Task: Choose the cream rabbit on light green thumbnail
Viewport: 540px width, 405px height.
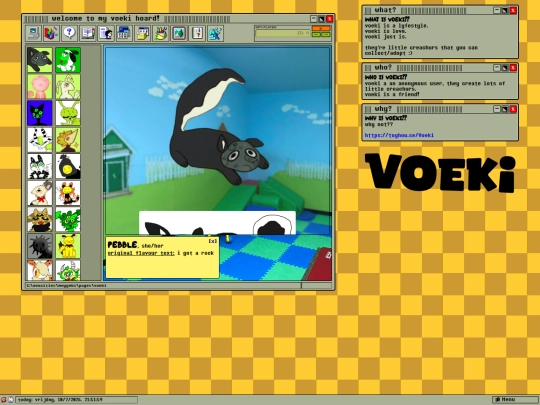Action: pos(68,86)
